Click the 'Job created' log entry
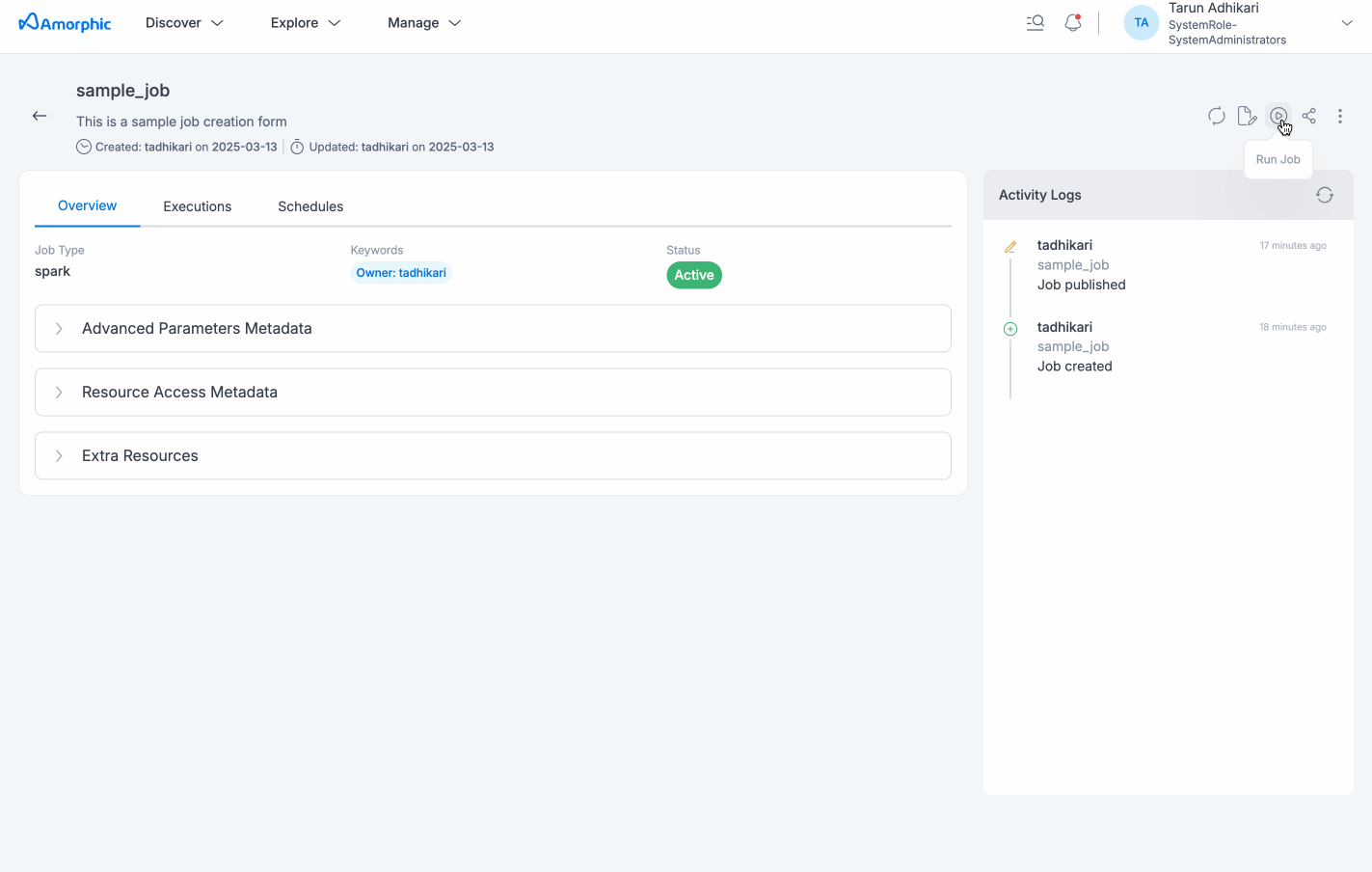Viewport: 1372px width, 872px height. (1075, 367)
